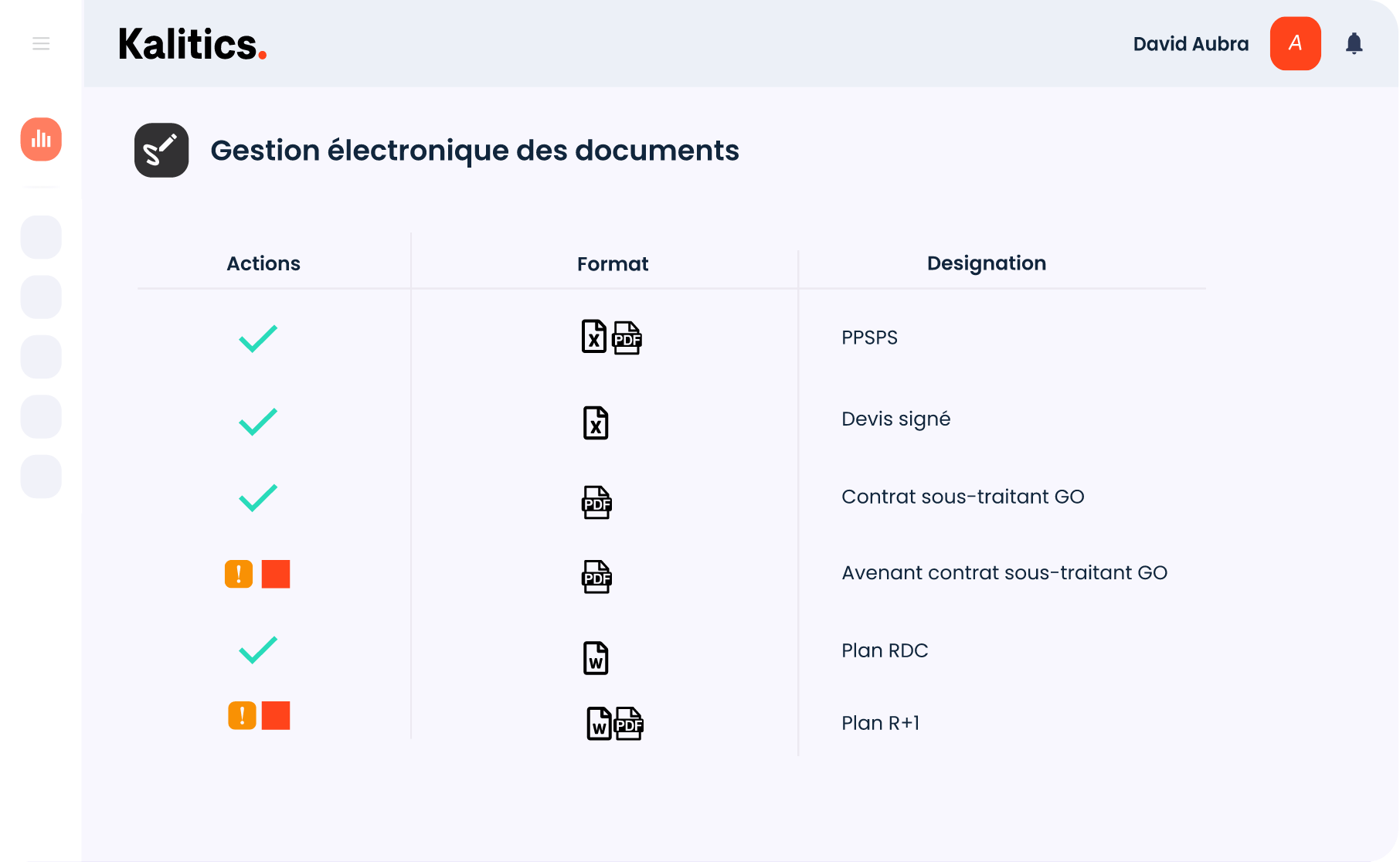Open the PDF for Contrat sous-traitant GO
1400x862 pixels.
596,503
